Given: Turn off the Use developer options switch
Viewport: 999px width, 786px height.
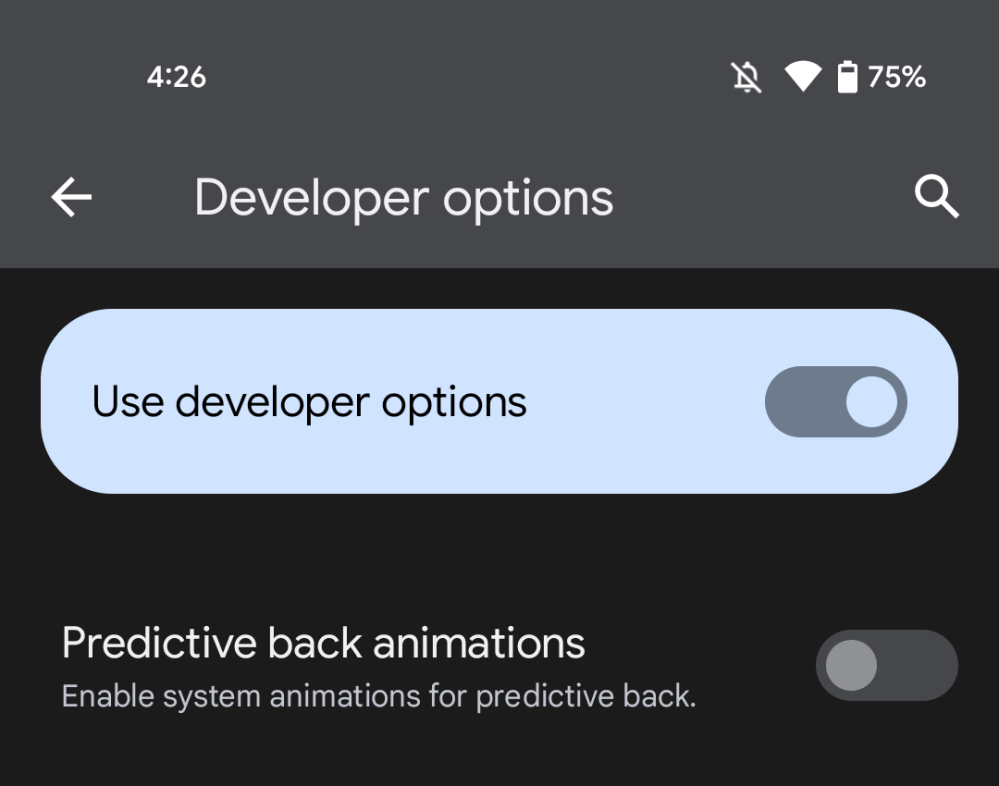Looking at the screenshot, I should point(835,402).
